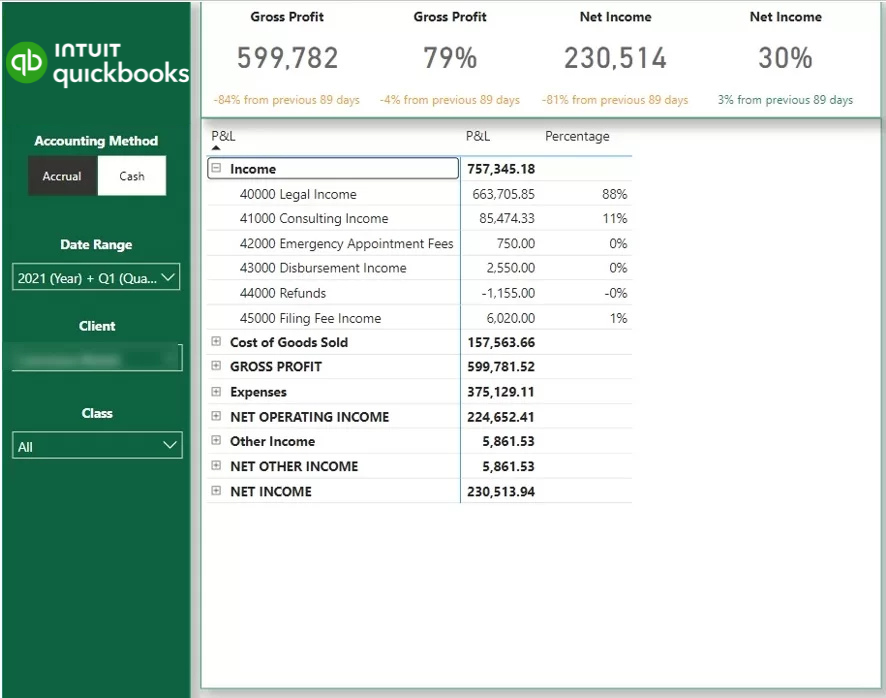The image size is (886, 698).
Task: Select the 41000 Consulting Income row
Action: click(x=314, y=218)
